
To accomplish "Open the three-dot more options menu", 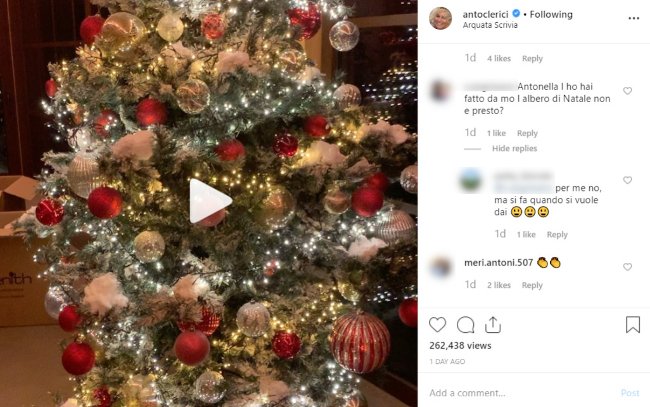I will click(x=633, y=18).
